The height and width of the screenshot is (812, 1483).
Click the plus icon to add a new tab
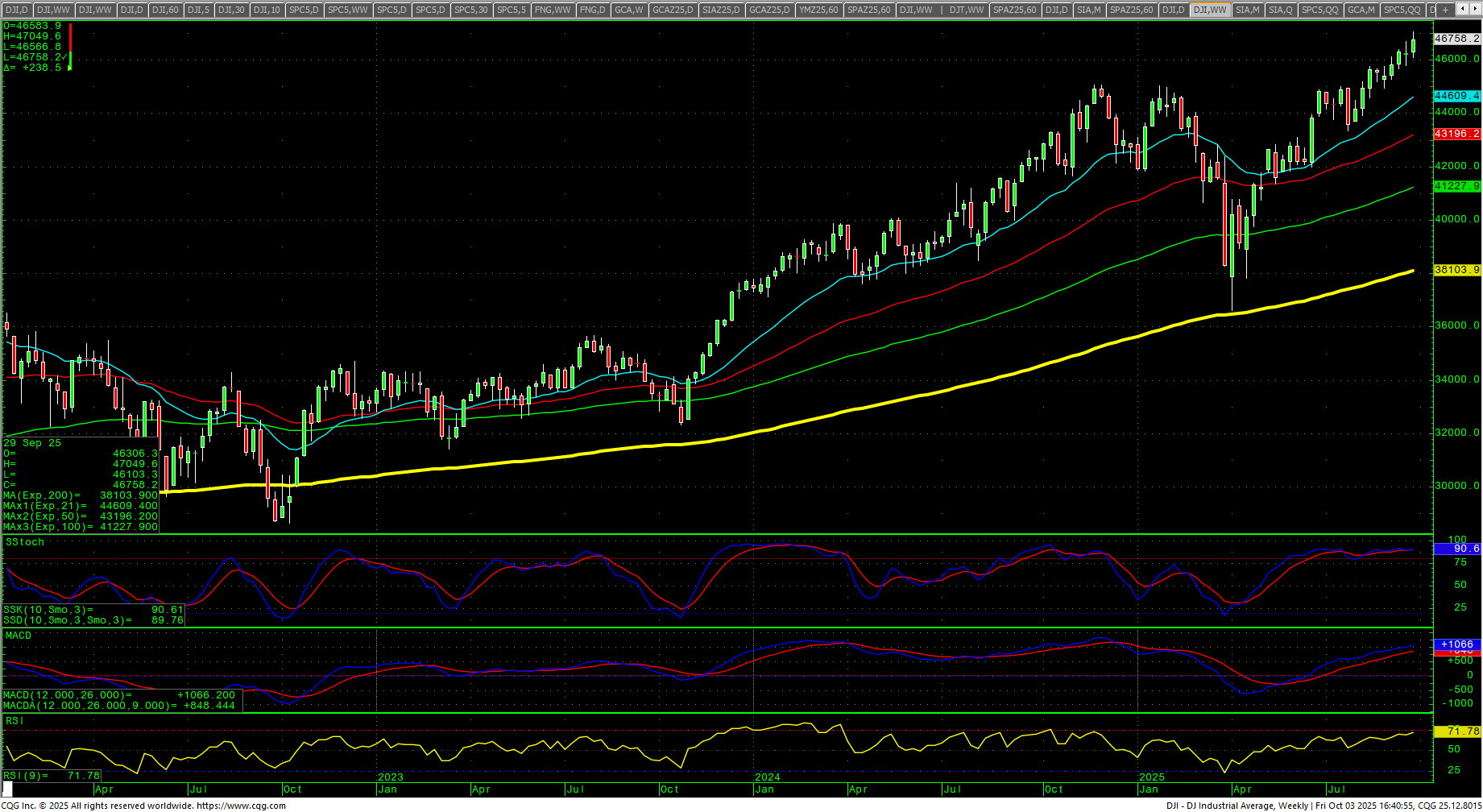1445,10
